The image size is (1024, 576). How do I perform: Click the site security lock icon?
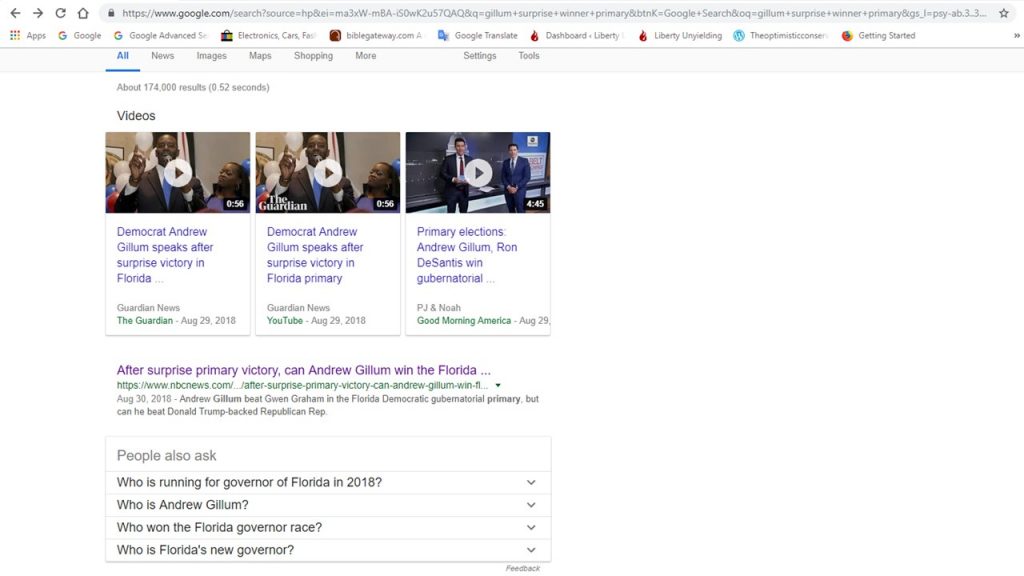(x=111, y=13)
